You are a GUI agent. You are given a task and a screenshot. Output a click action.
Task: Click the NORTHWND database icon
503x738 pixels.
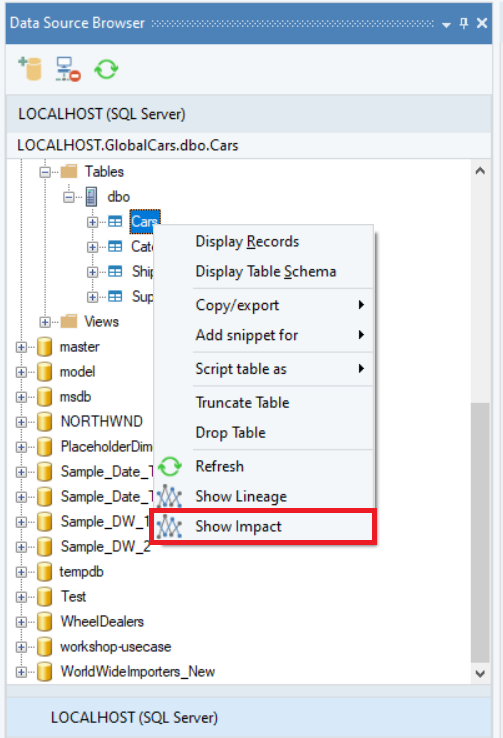pyautogui.click(x=44, y=422)
